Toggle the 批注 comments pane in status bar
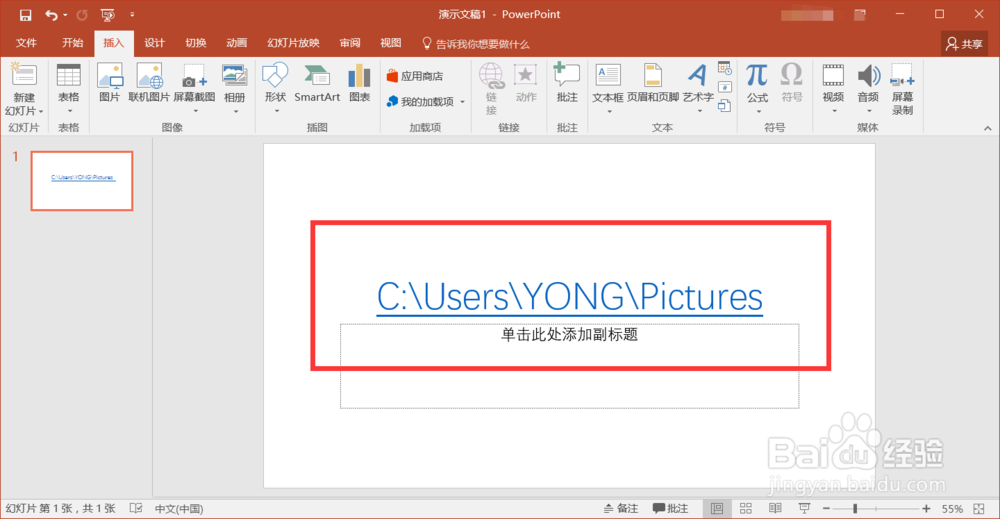1000x519 pixels. tap(670, 508)
